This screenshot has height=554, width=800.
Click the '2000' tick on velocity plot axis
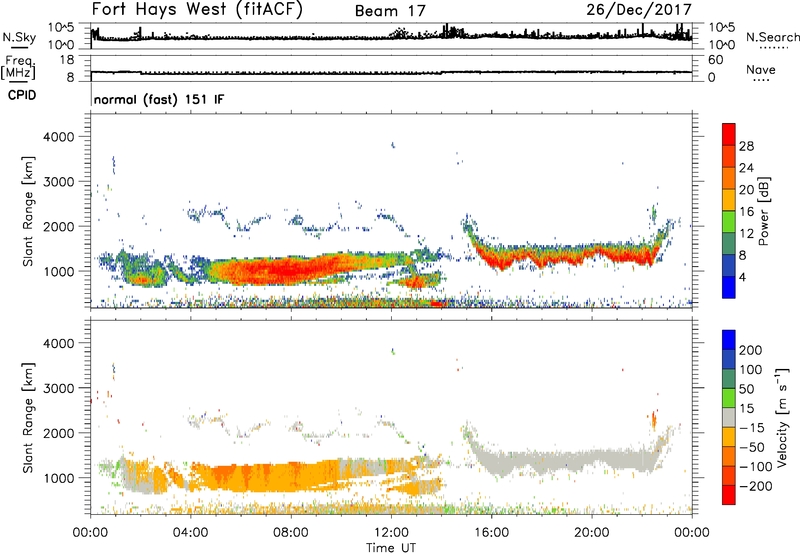coord(59,433)
